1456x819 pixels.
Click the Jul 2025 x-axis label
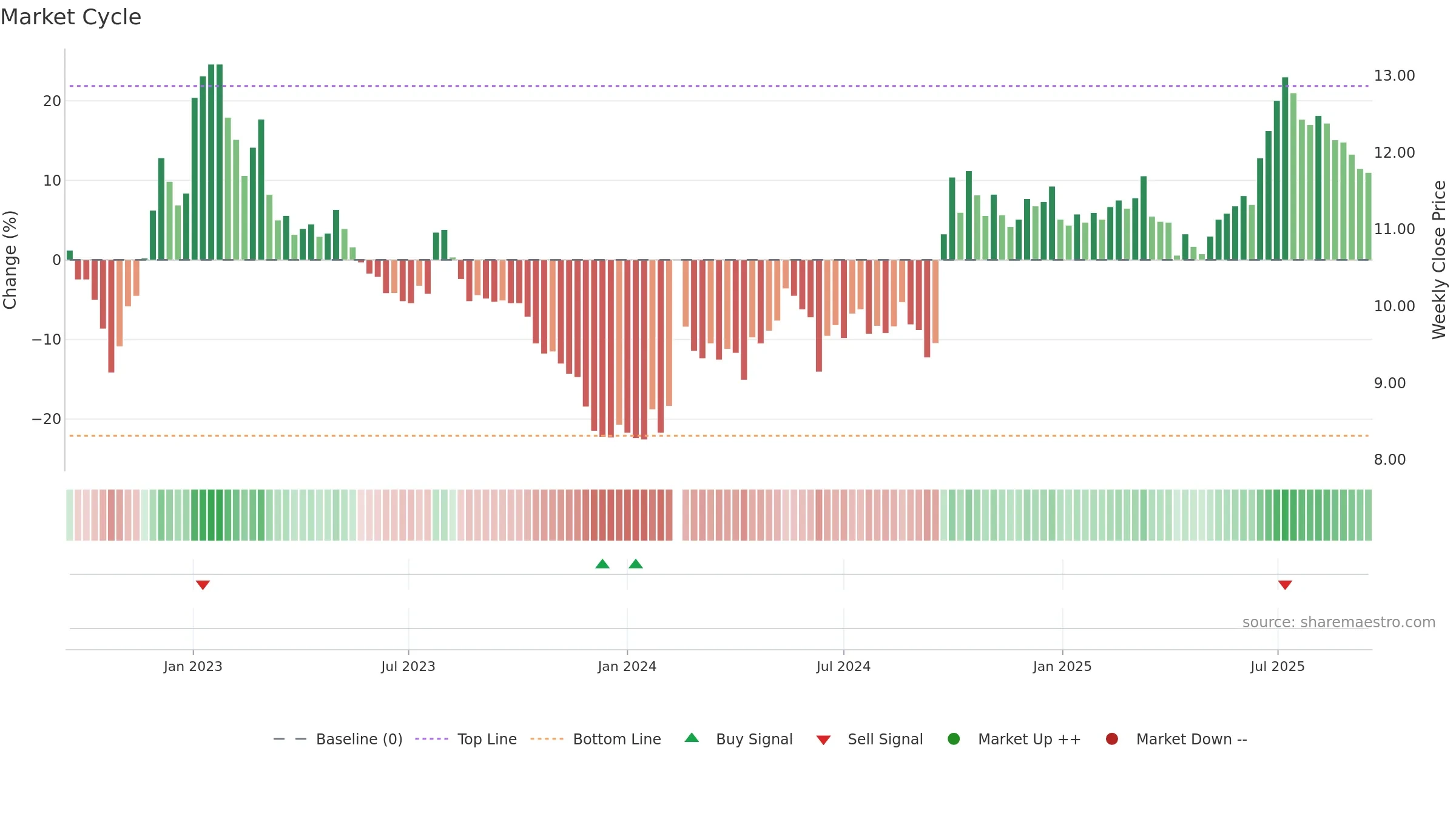1278,666
